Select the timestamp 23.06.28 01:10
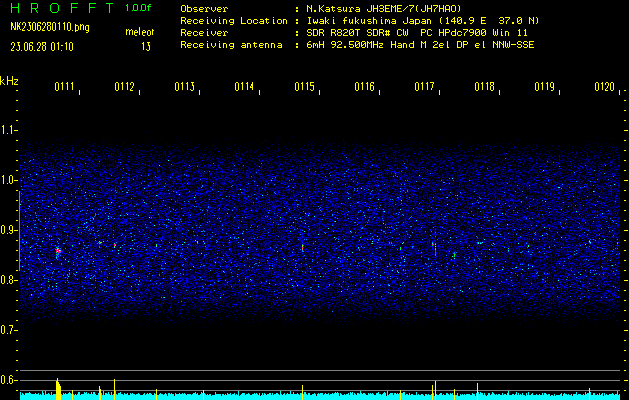629x400 pixels. (x=42, y=47)
